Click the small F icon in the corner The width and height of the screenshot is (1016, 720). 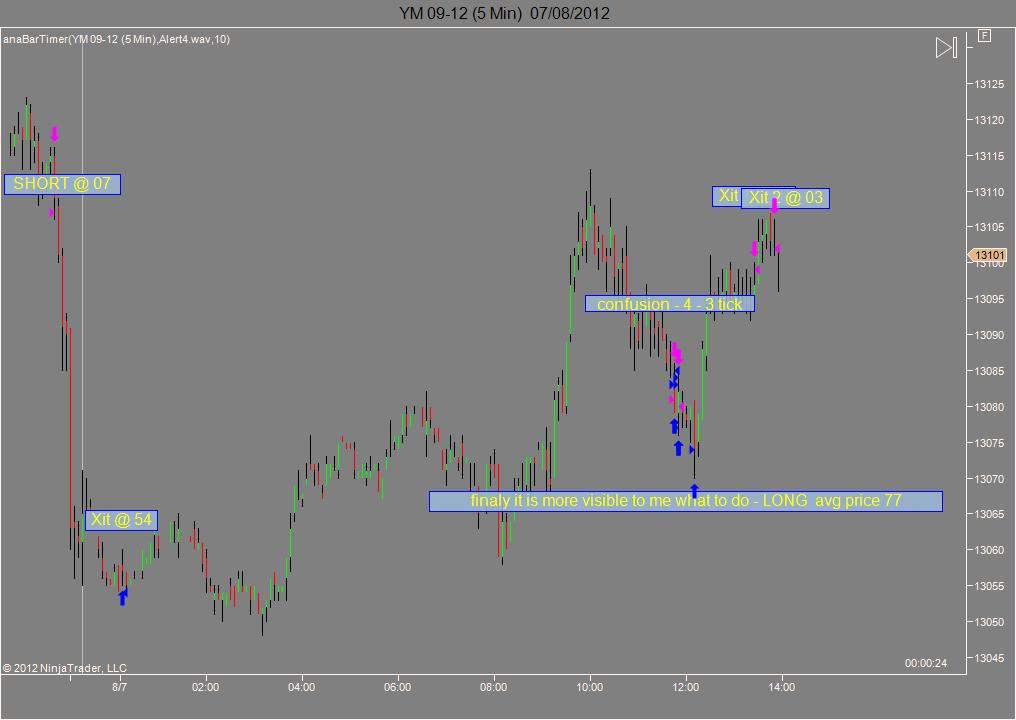[984, 36]
